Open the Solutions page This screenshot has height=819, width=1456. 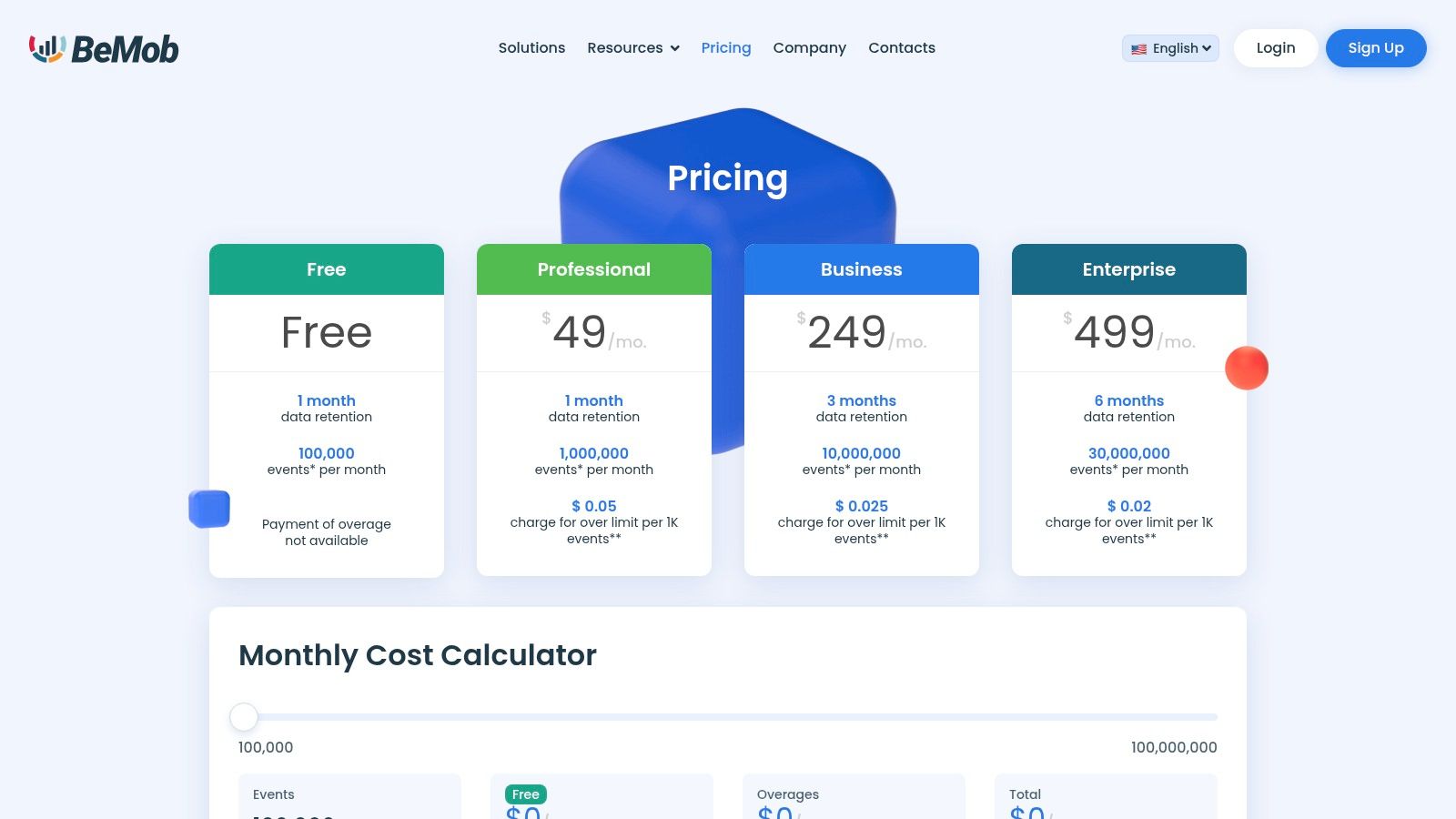point(531,47)
